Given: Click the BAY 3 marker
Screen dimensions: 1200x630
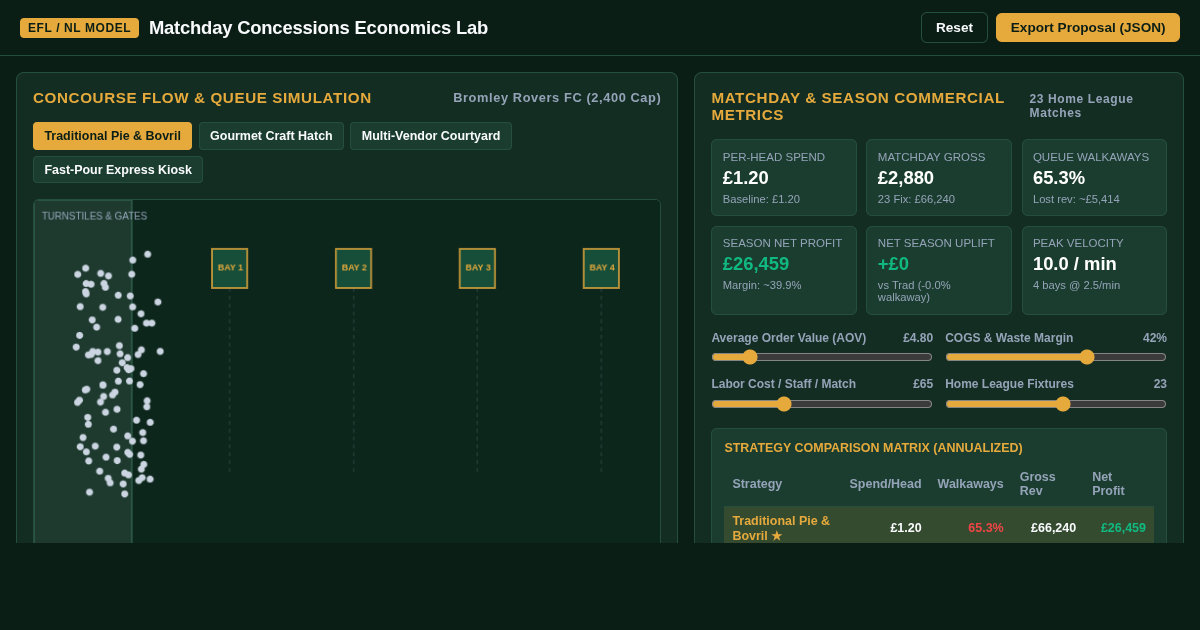Looking at the screenshot, I should [477, 268].
